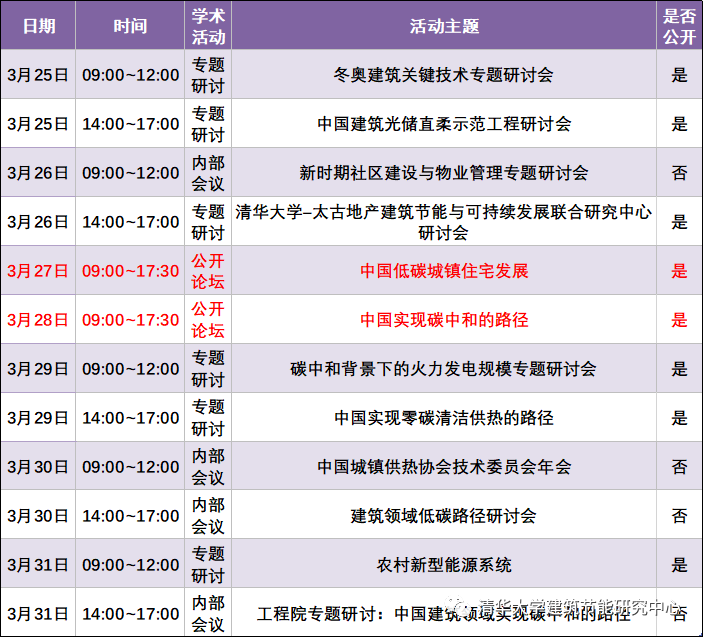Click the 活动主题 column header

[x=444, y=25]
